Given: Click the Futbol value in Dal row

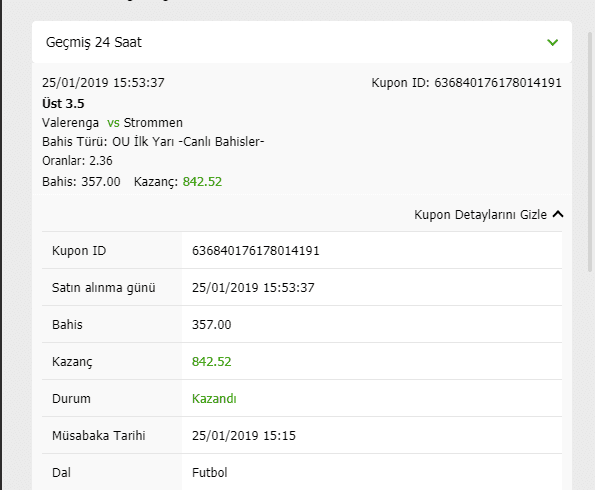Looking at the screenshot, I should 209,473.
